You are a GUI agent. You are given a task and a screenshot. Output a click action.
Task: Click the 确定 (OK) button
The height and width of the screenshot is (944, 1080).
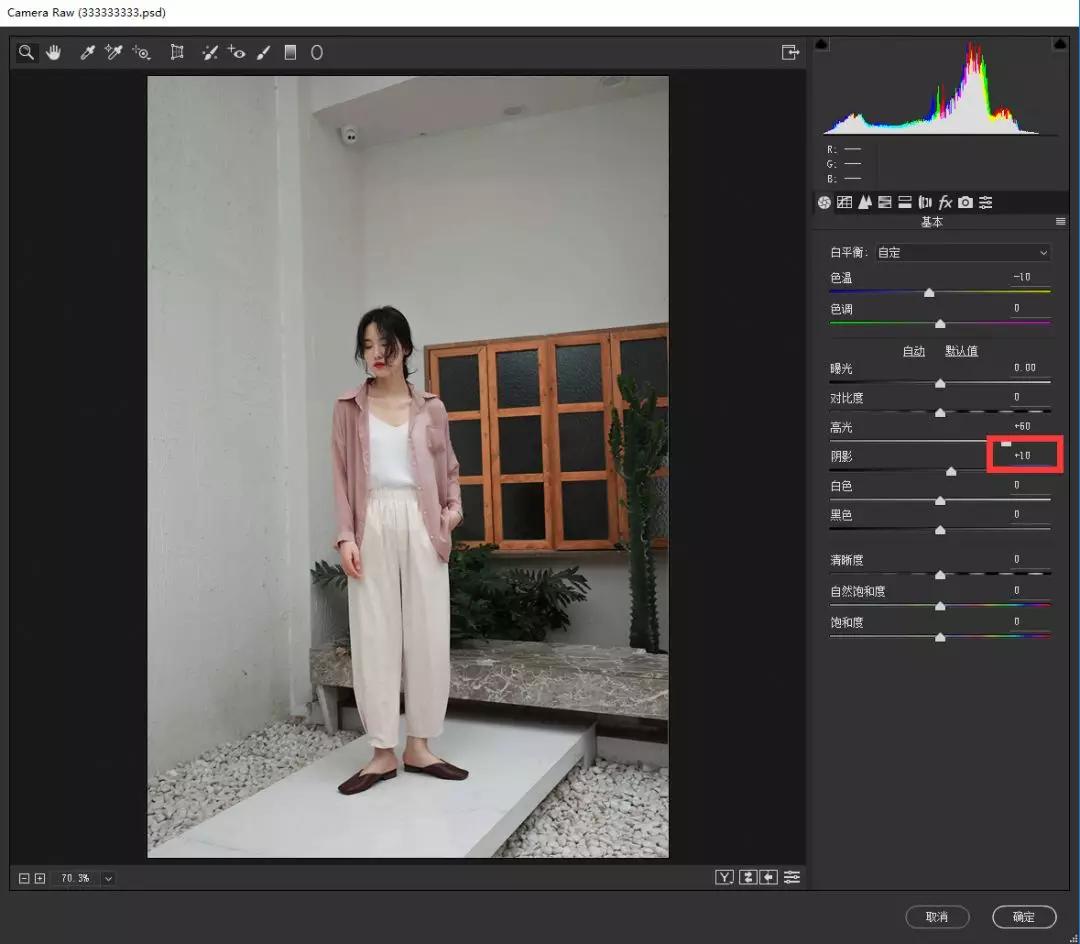pos(1023,917)
